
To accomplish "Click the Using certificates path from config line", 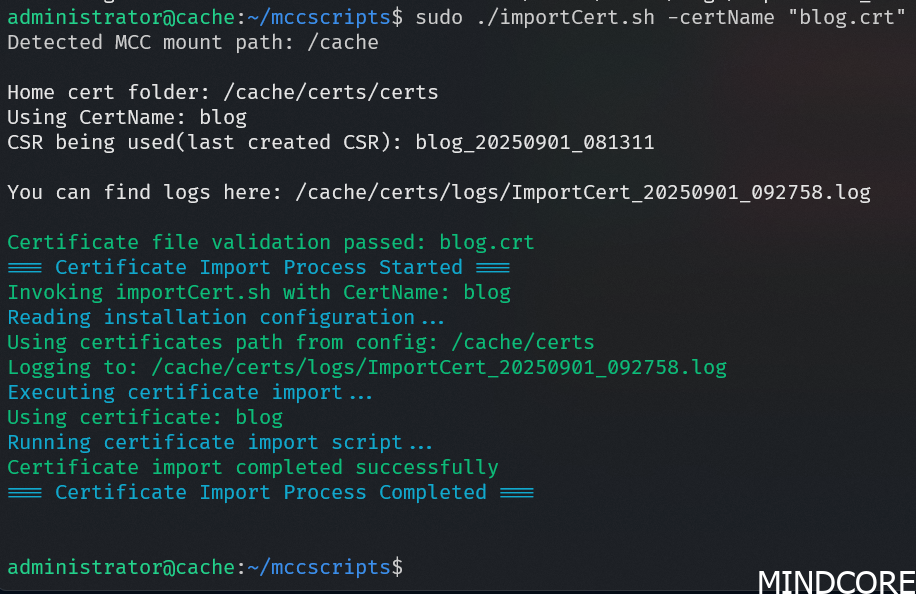I will pos(301,342).
